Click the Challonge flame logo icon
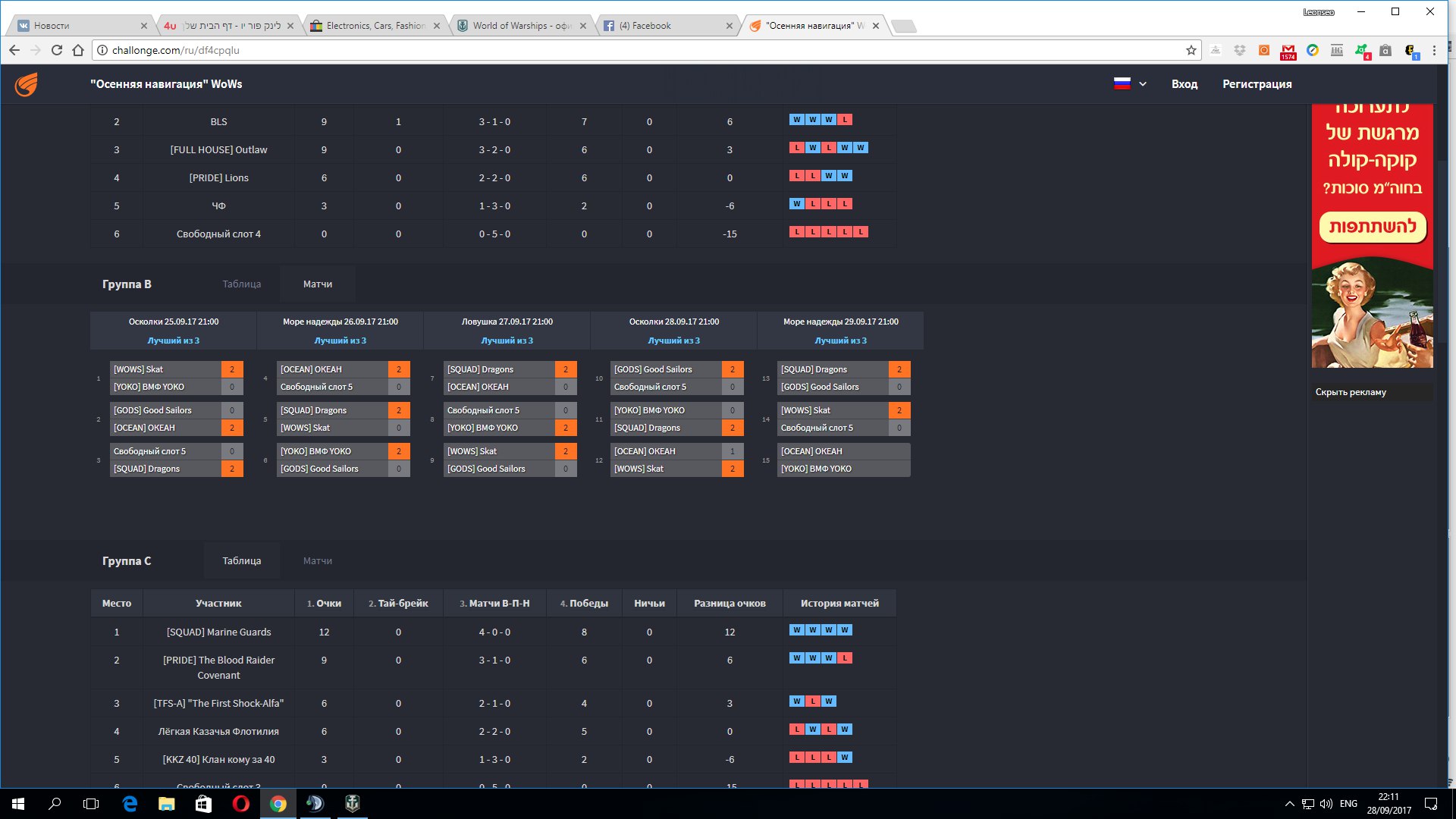This screenshot has width=1456, height=819. click(x=26, y=84)
